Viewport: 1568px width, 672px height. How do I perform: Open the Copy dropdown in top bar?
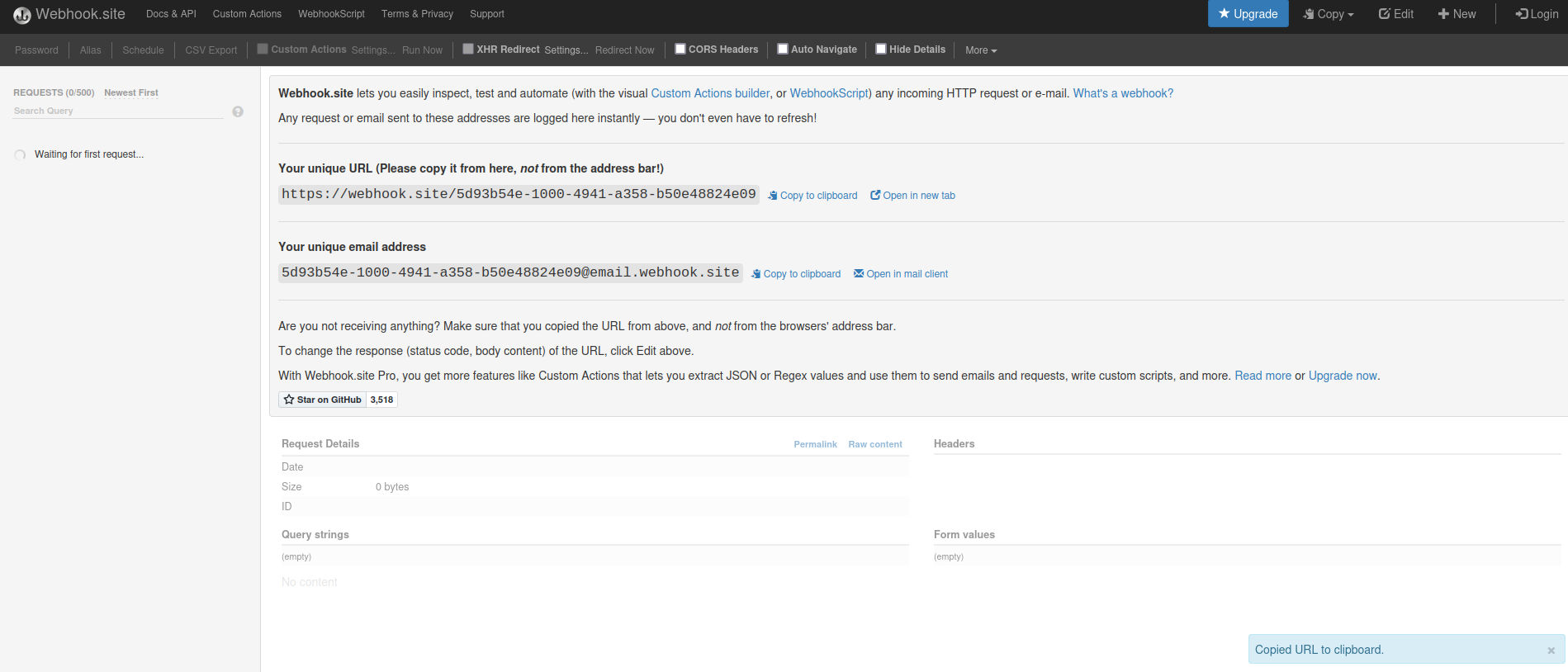[1329, 14]
